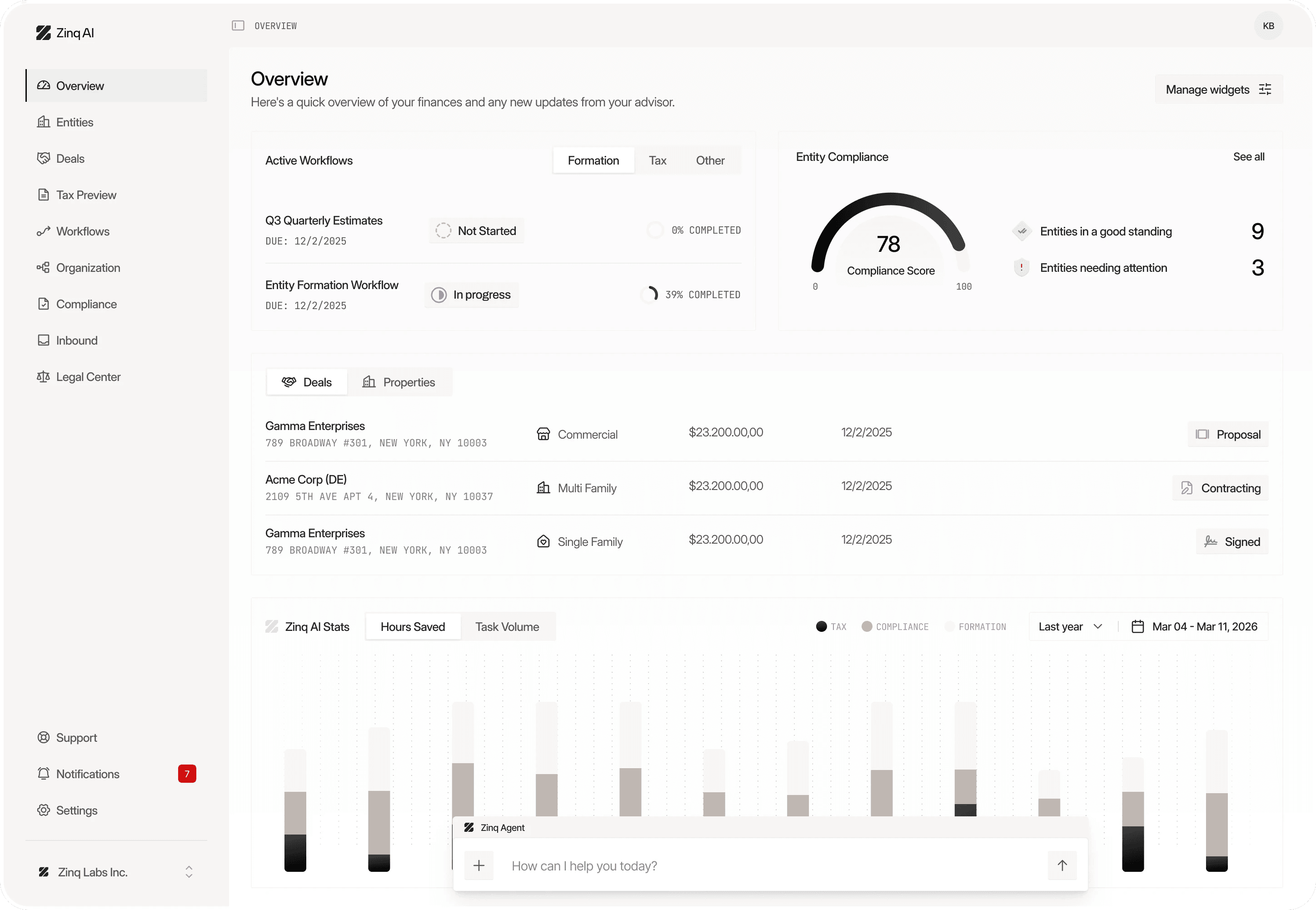Open Inbound in the sidebar
Image resolution: width=1316 pixels, height=910 pixels.
116,340
